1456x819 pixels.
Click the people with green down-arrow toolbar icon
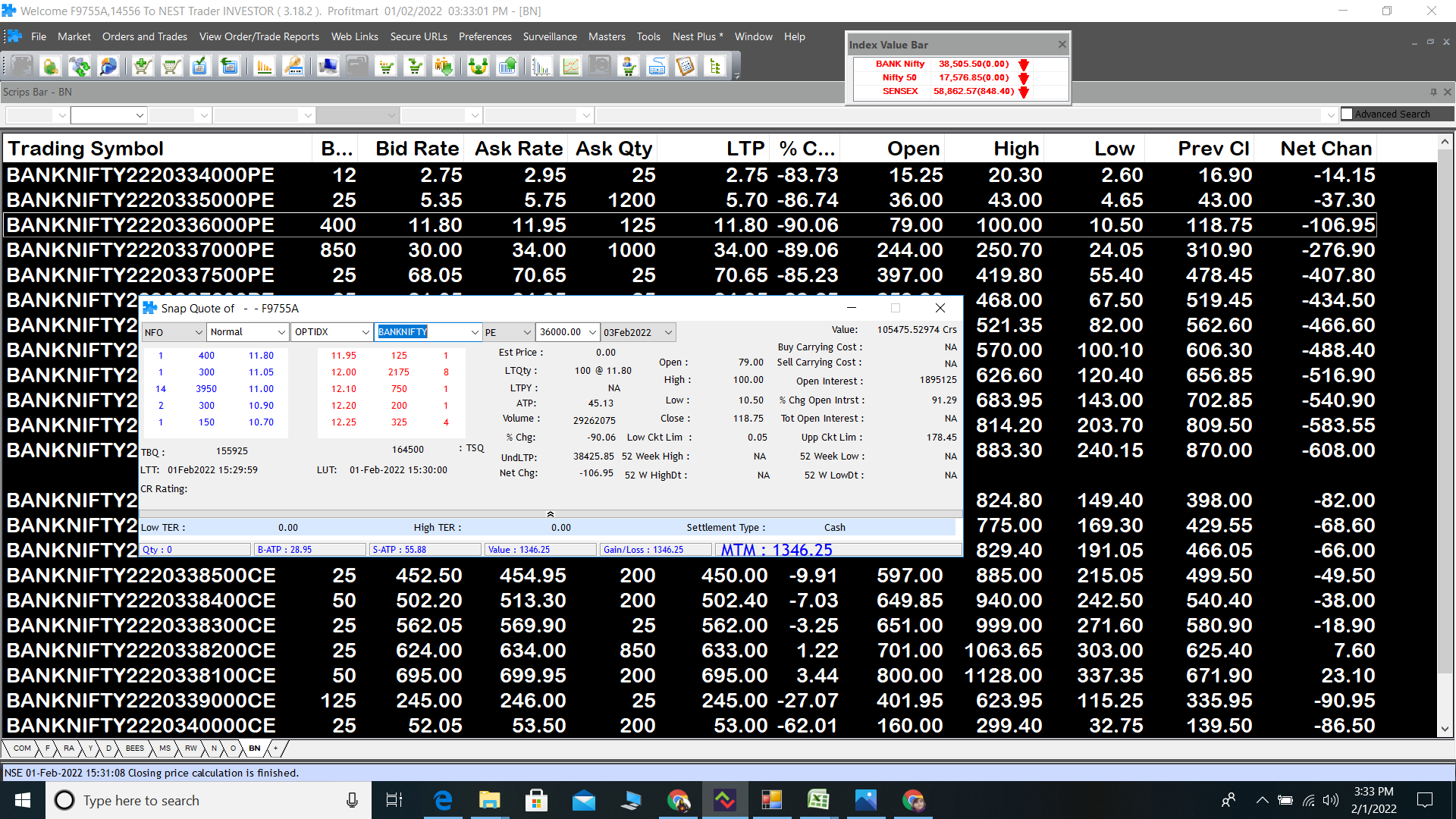[444, 67]
